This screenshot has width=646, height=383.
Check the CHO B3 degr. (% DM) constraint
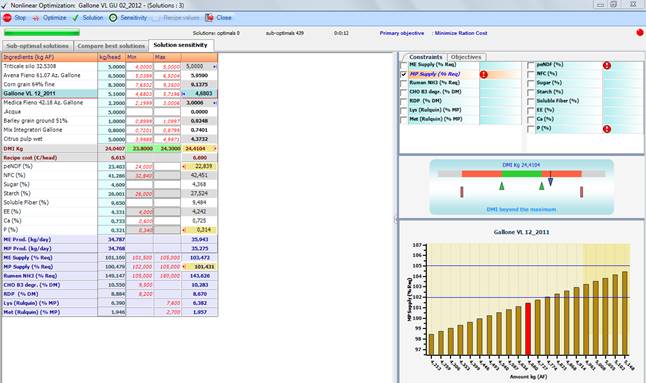point(404,93)
